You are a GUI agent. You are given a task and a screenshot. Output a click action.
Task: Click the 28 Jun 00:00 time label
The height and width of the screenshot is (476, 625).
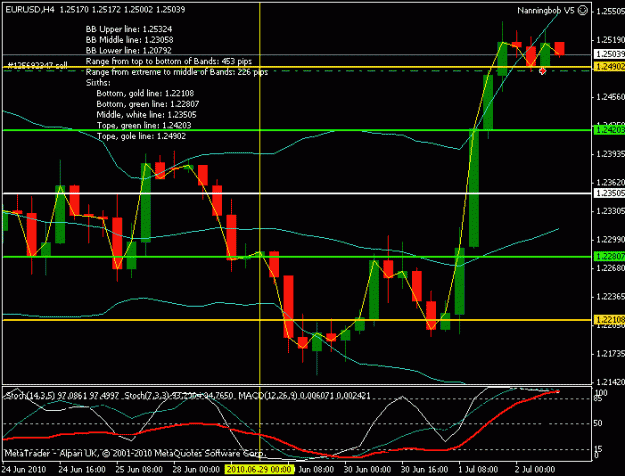click(197, 469)
